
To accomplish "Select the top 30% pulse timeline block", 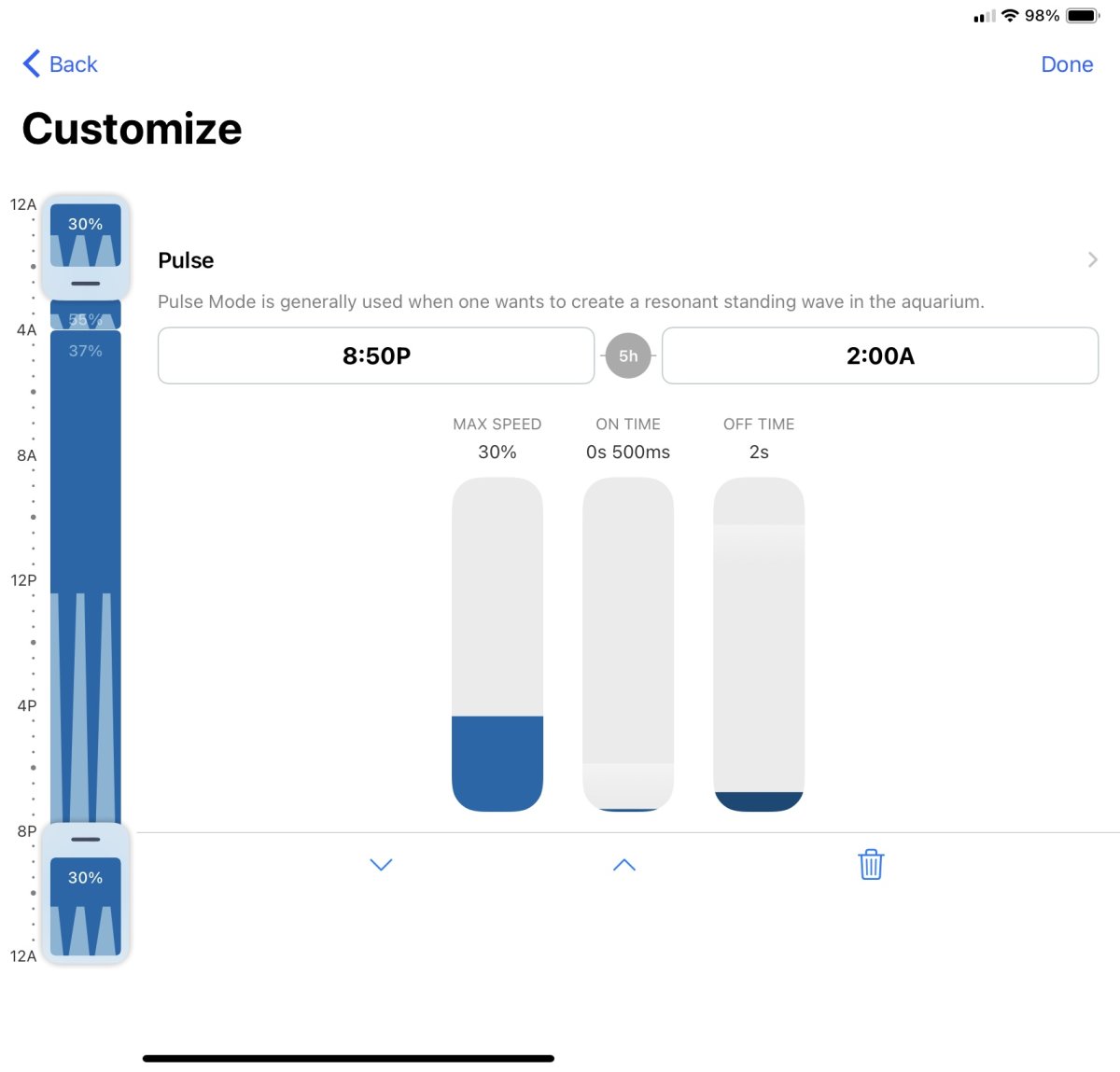I will point(85,235).
